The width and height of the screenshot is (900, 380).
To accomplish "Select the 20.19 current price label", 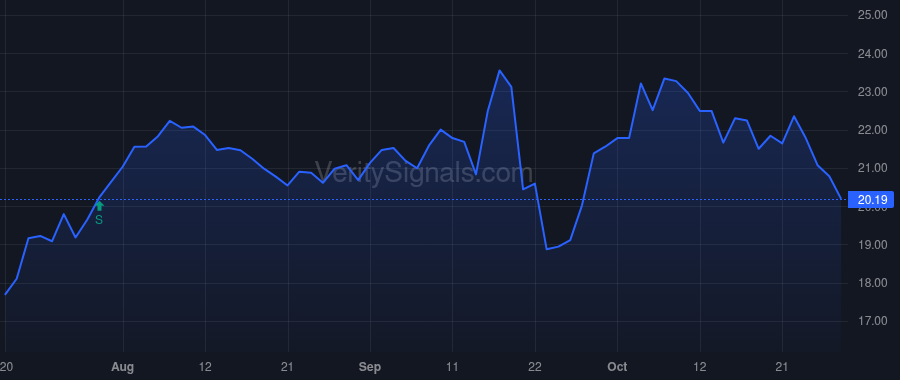I will point(871,200).
